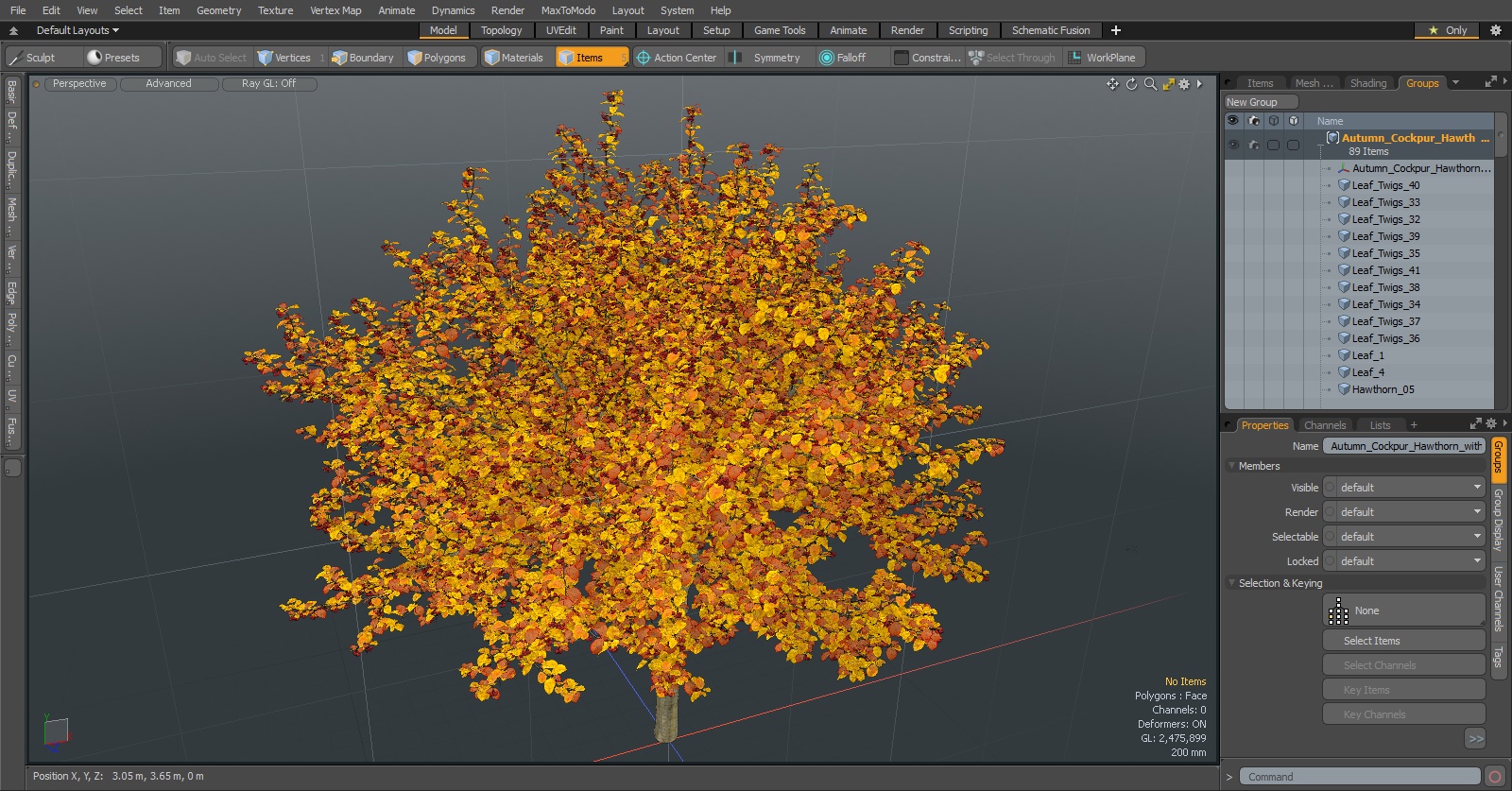Click the group Name input field

pos(1403,446)
